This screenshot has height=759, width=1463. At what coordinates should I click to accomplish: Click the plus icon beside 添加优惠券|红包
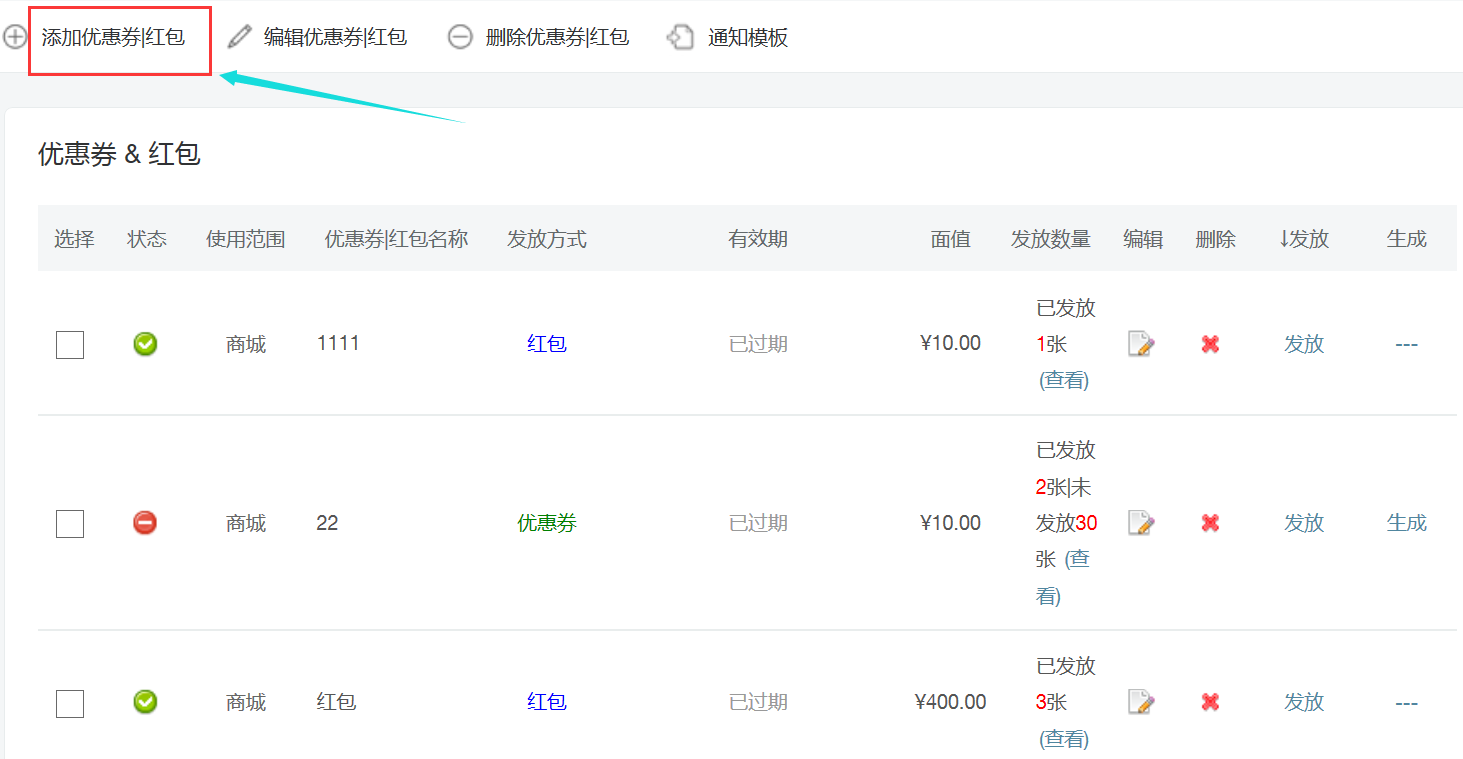click(x=14, y=38)
